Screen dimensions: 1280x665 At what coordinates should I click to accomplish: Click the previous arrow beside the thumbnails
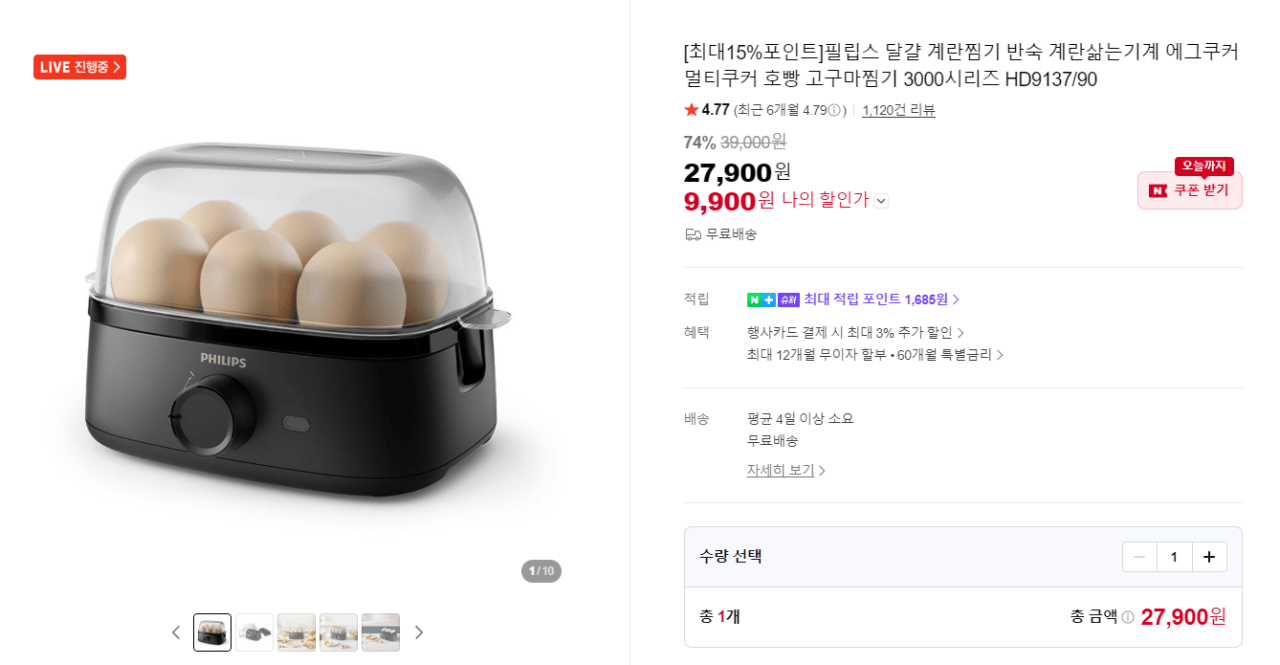coord(177,632)
